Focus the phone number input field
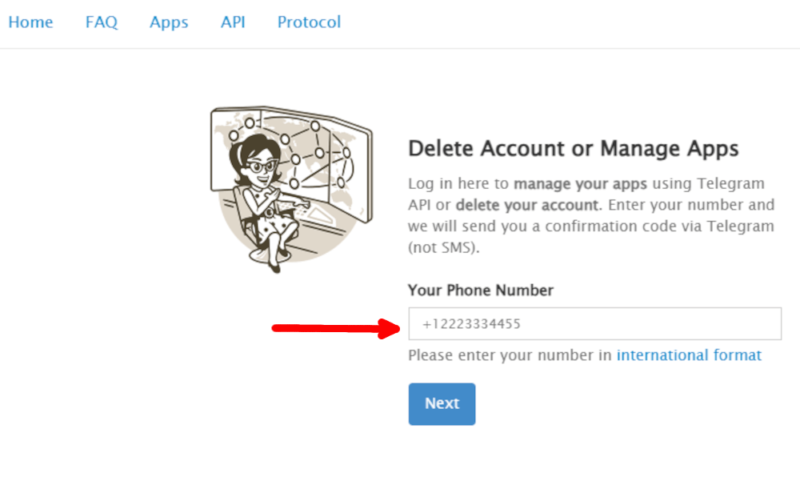 (594, 324)
